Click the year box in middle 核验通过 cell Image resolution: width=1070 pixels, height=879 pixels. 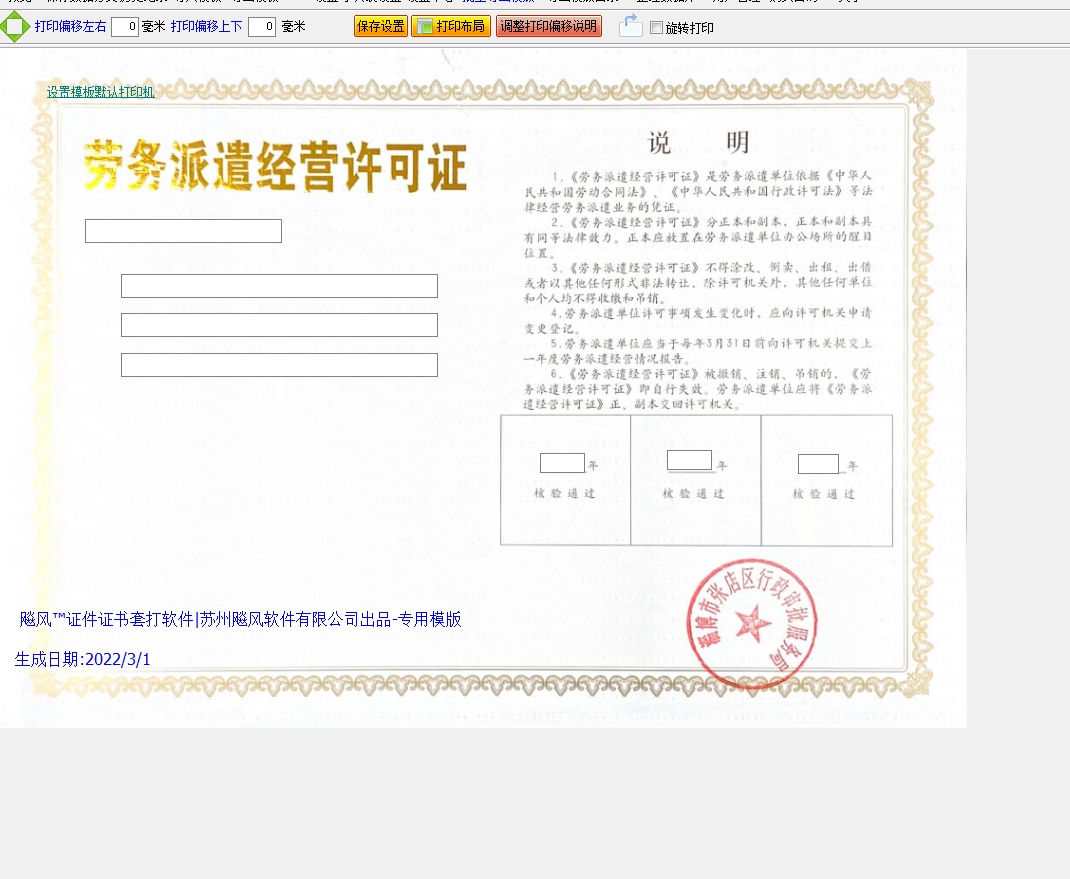689,460
